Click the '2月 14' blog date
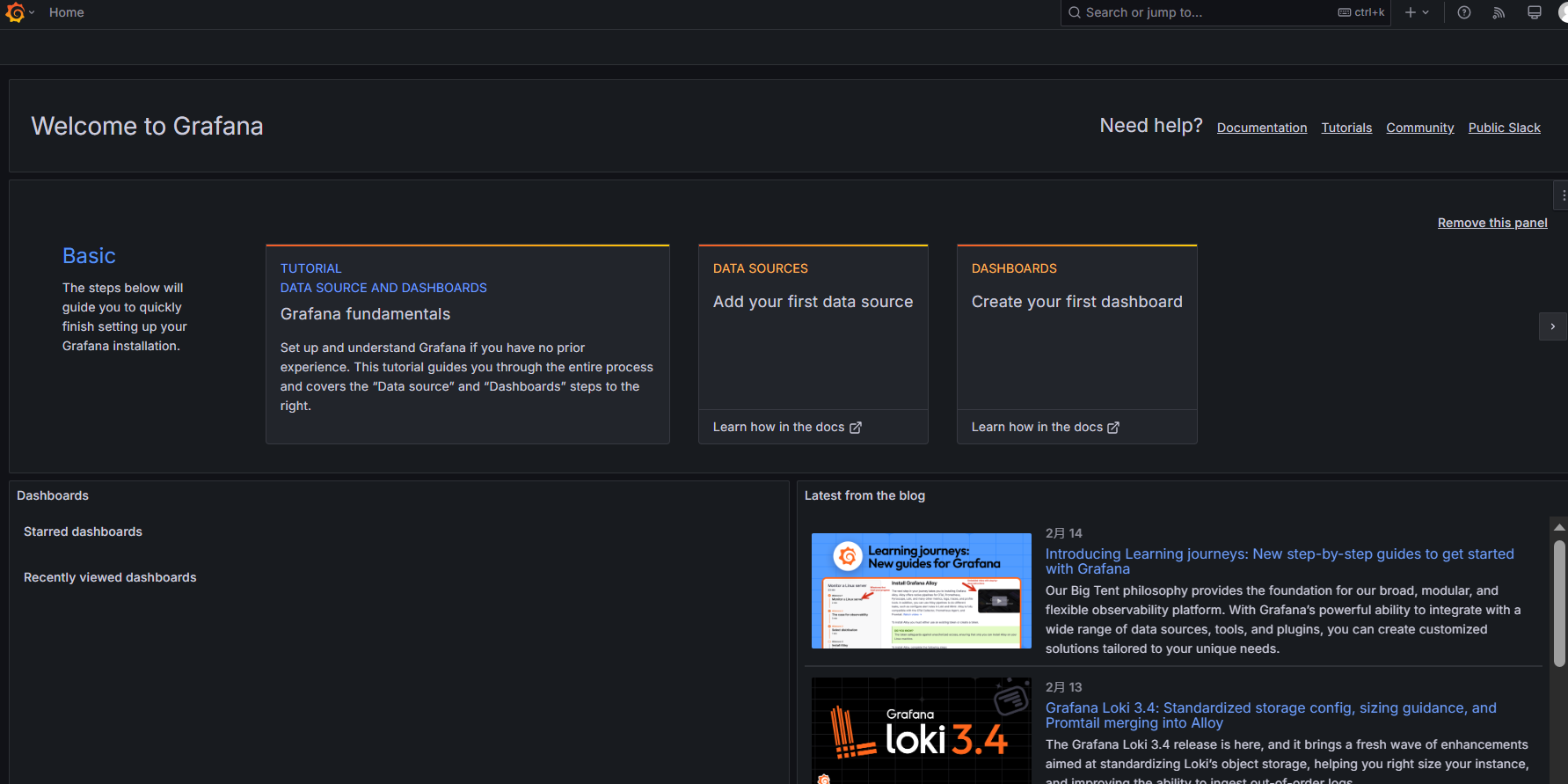The height and width of the screenshot is (784, 1568). pyautogui.click(x=1064, y=533)
